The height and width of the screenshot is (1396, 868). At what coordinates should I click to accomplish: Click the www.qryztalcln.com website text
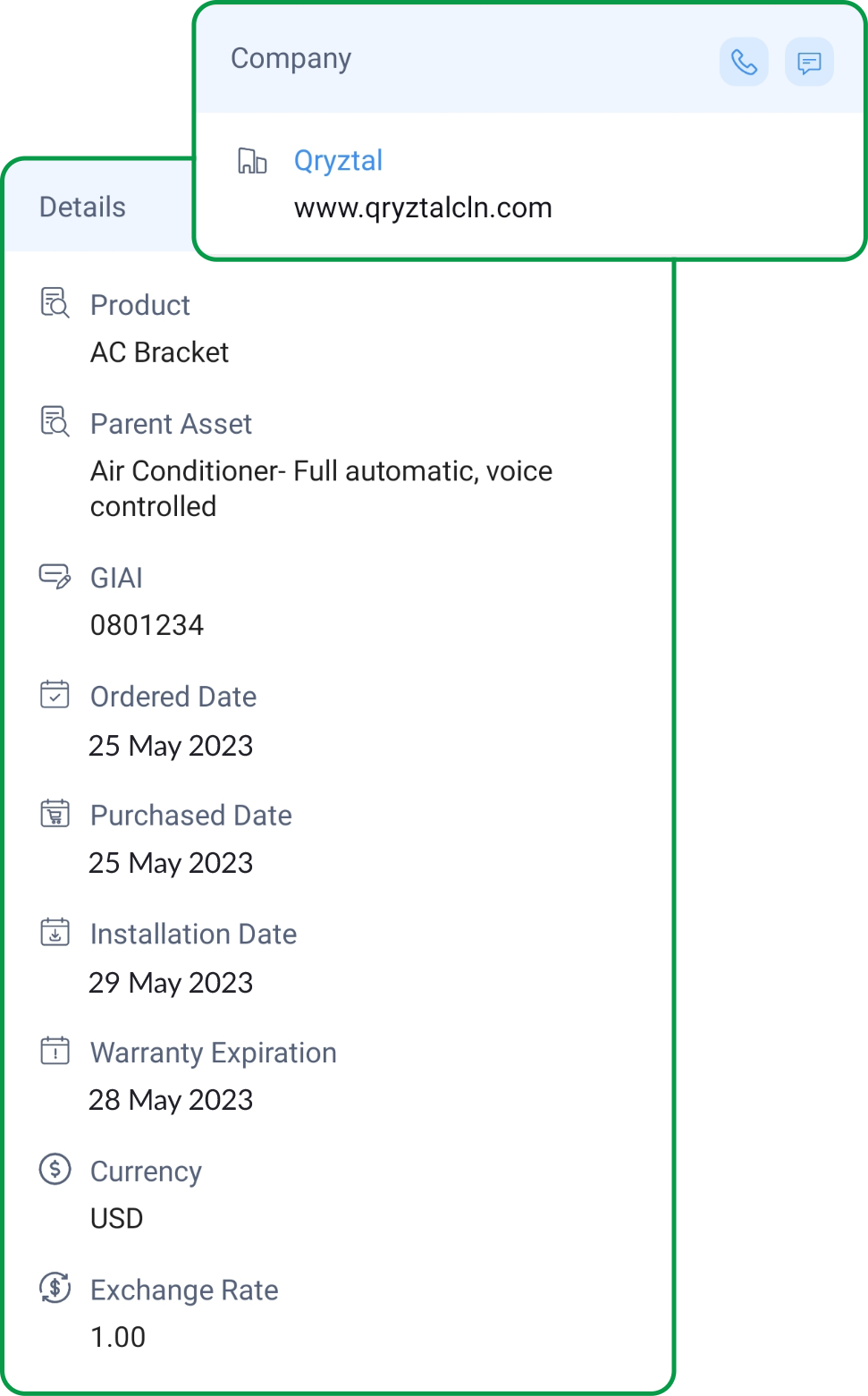pos(423,208)
